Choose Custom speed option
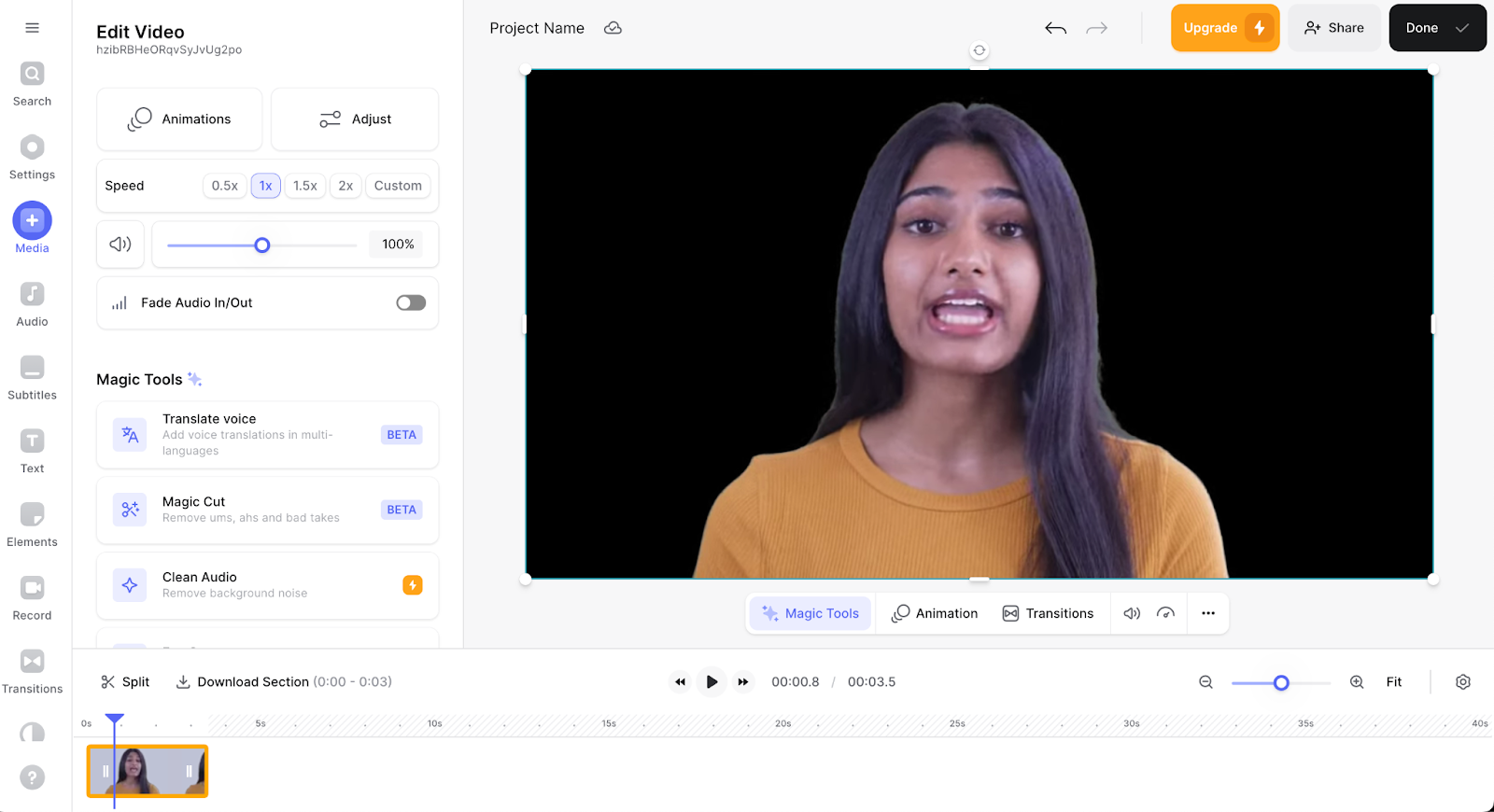Image resolution: width=1494 pixels, height=812 pixels. tap(398, 186)
